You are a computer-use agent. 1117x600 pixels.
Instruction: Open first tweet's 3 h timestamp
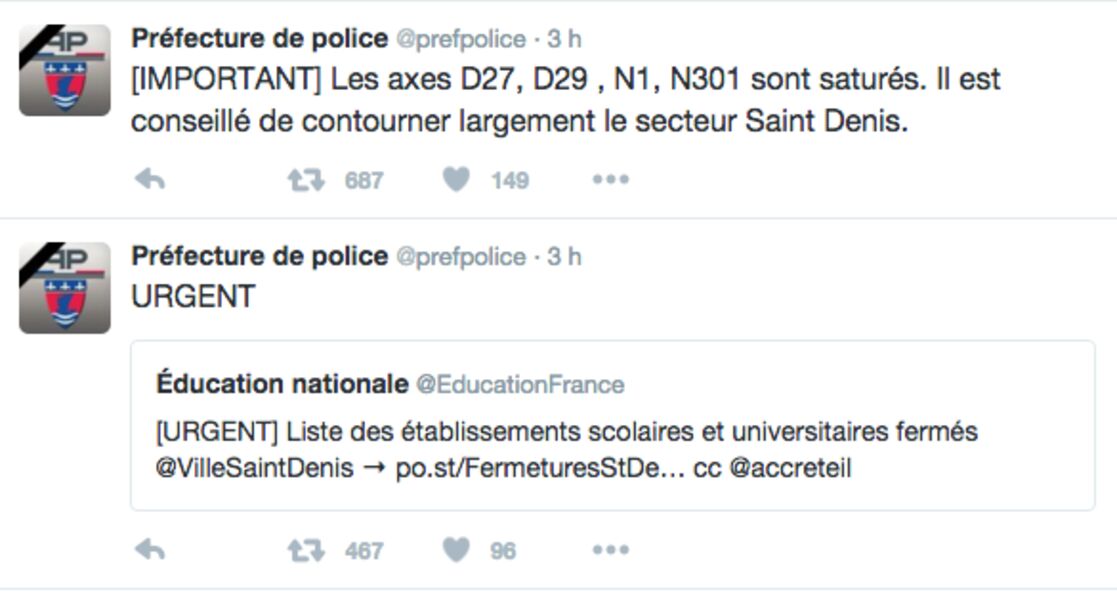(x=564, y=38)
